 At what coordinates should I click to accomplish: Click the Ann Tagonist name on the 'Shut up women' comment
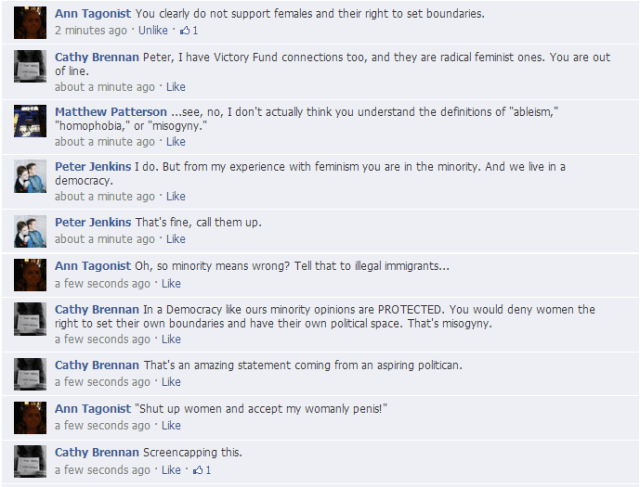pos(93,409)
